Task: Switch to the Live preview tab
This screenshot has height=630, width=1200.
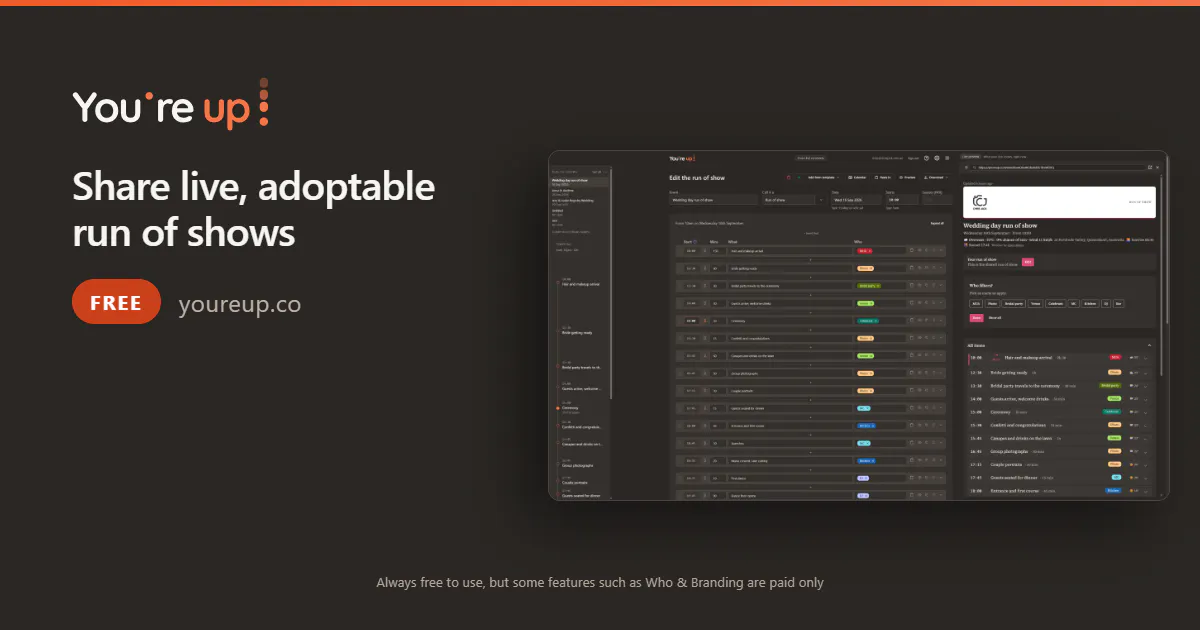Action: (971, 156)
